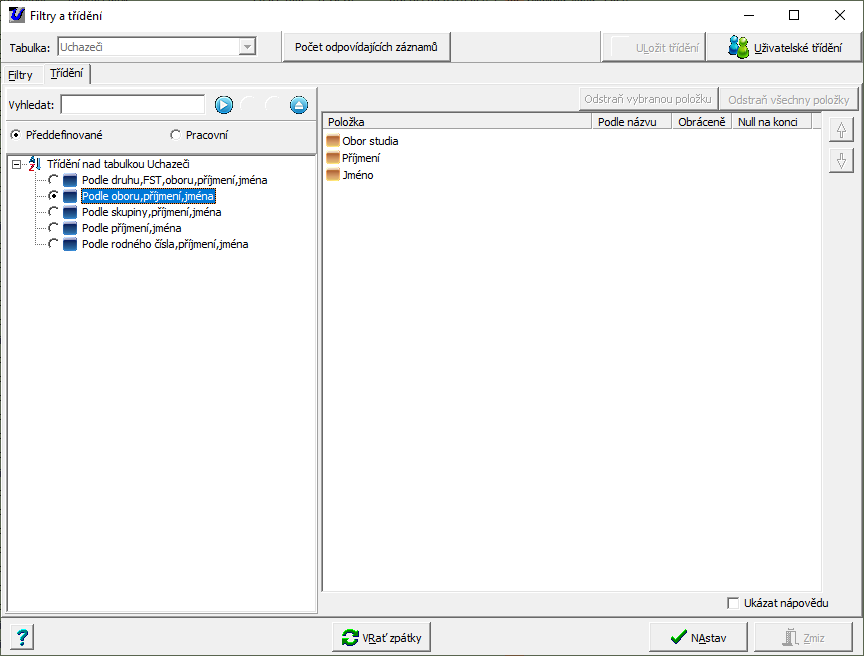Click the Vrať zpátky button
This screenshot has width=864, height=656.
pyautogui.click(x=381, y=637)
